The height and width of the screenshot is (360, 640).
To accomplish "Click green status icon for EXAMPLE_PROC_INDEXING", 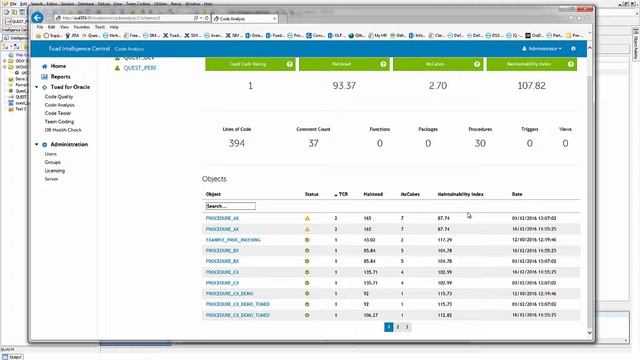I will tap(307, 240).
